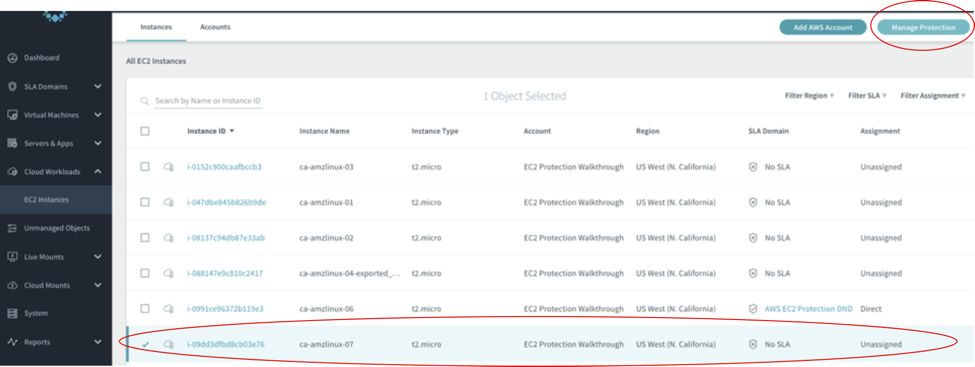975x367 pixels.
Task: Click the Rubrik logo at top left
Action: 56,17
